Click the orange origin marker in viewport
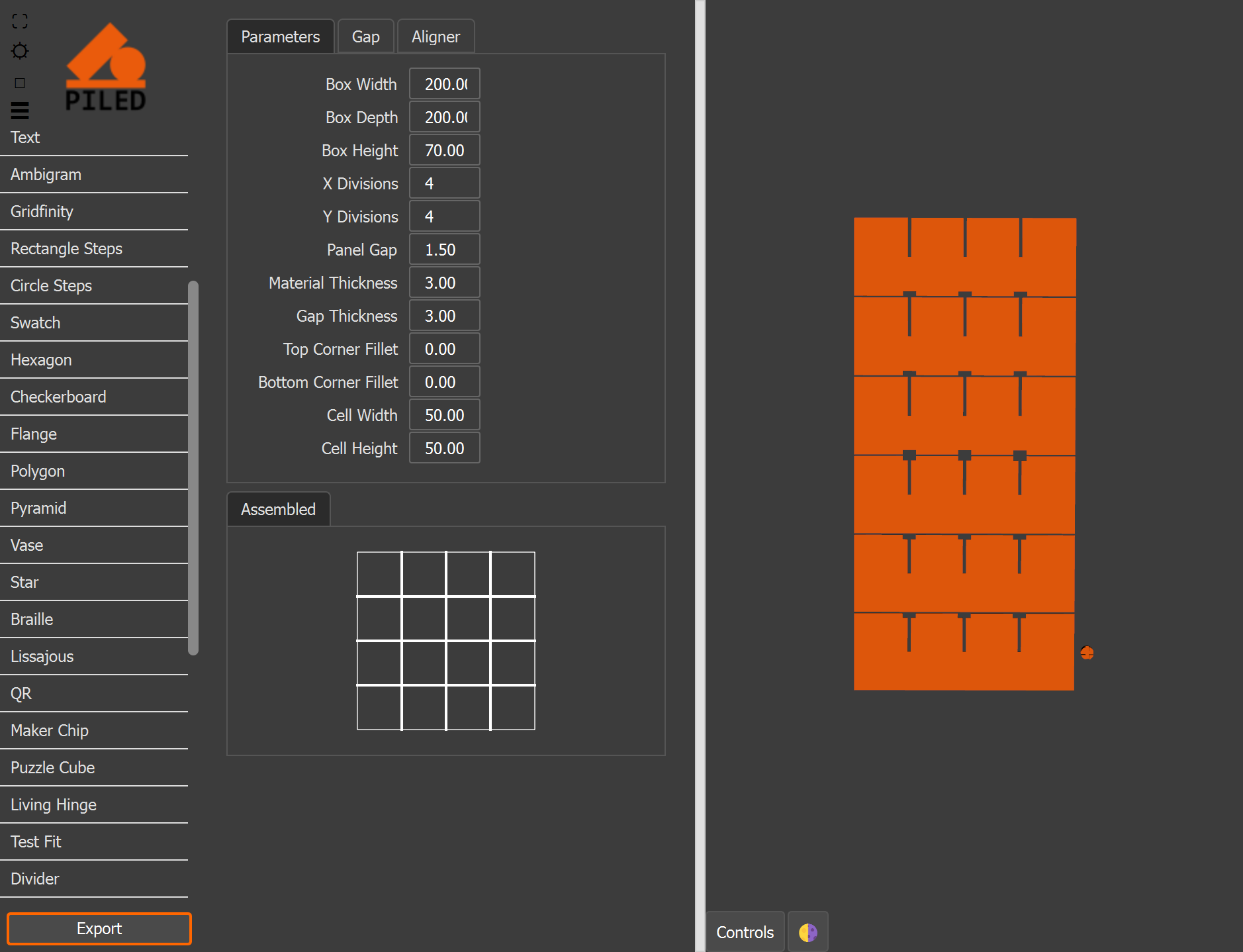Image resolution: width=1243 pixels, height=952 pixels. (x=1087, y=653)
